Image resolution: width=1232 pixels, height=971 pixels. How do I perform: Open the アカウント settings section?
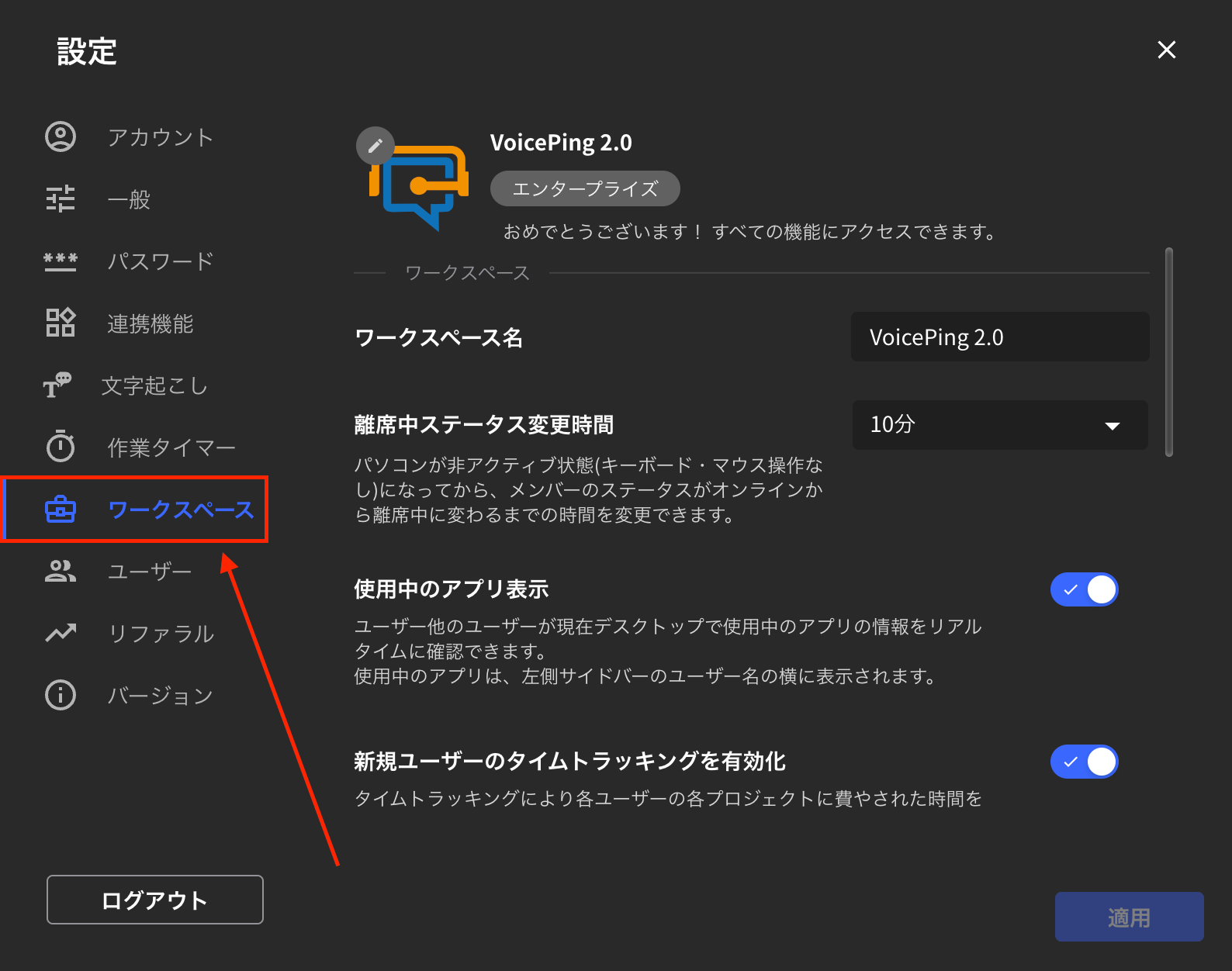coord(161,137)
